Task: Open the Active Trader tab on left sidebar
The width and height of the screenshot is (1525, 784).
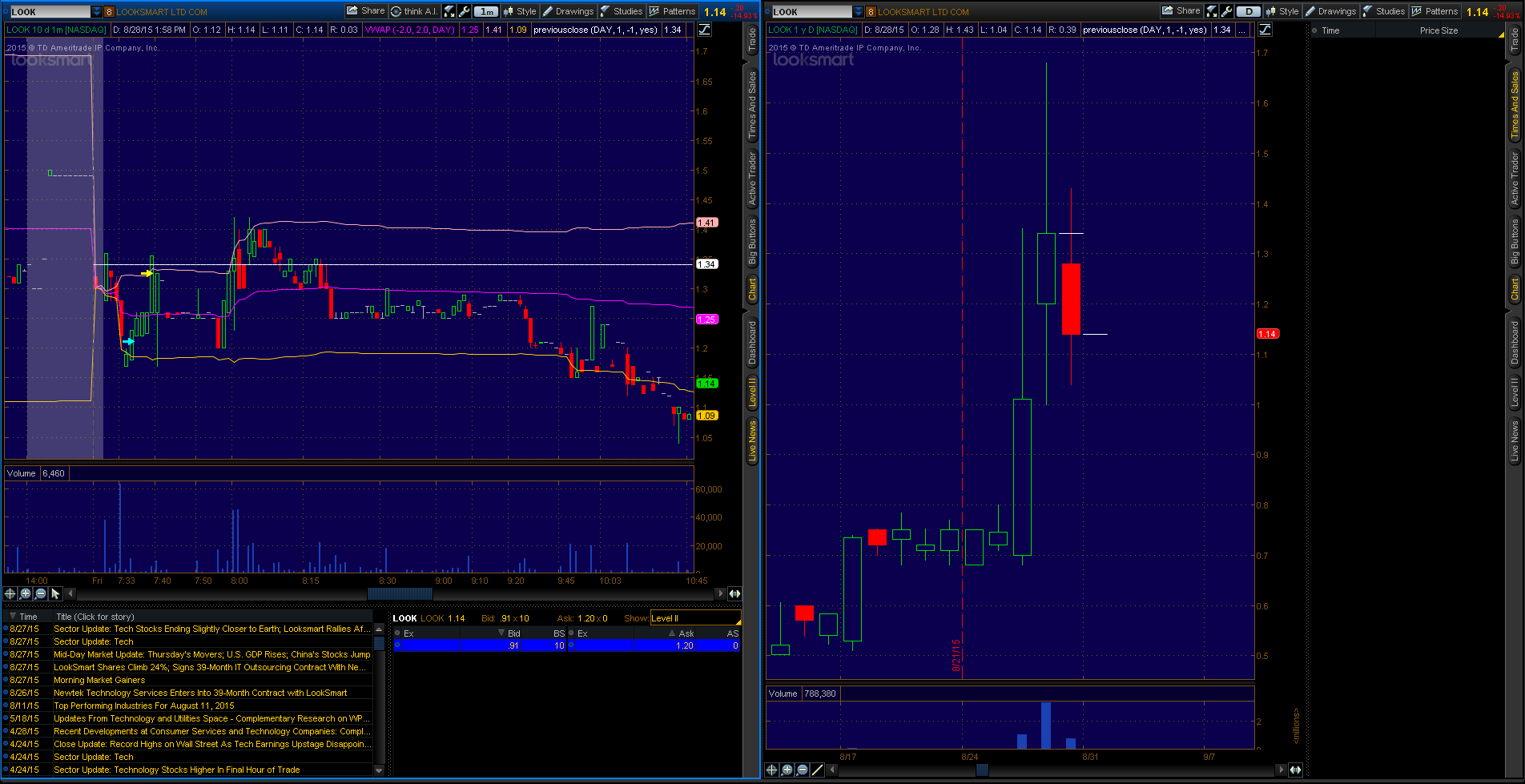Action: pos(752,179)
